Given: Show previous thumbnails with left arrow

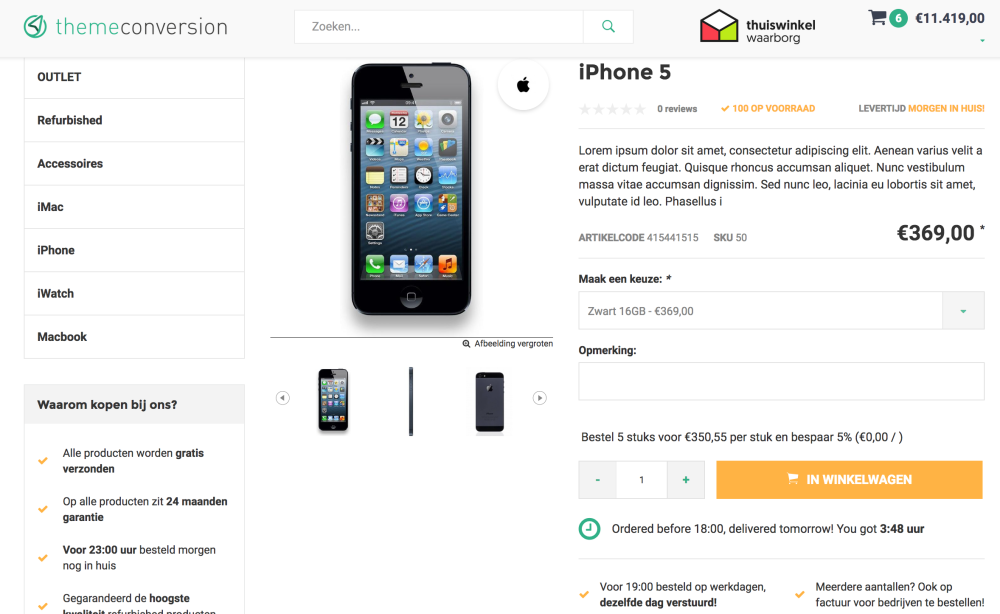Looking at the screenshot, I should click(x=283, y=398).
